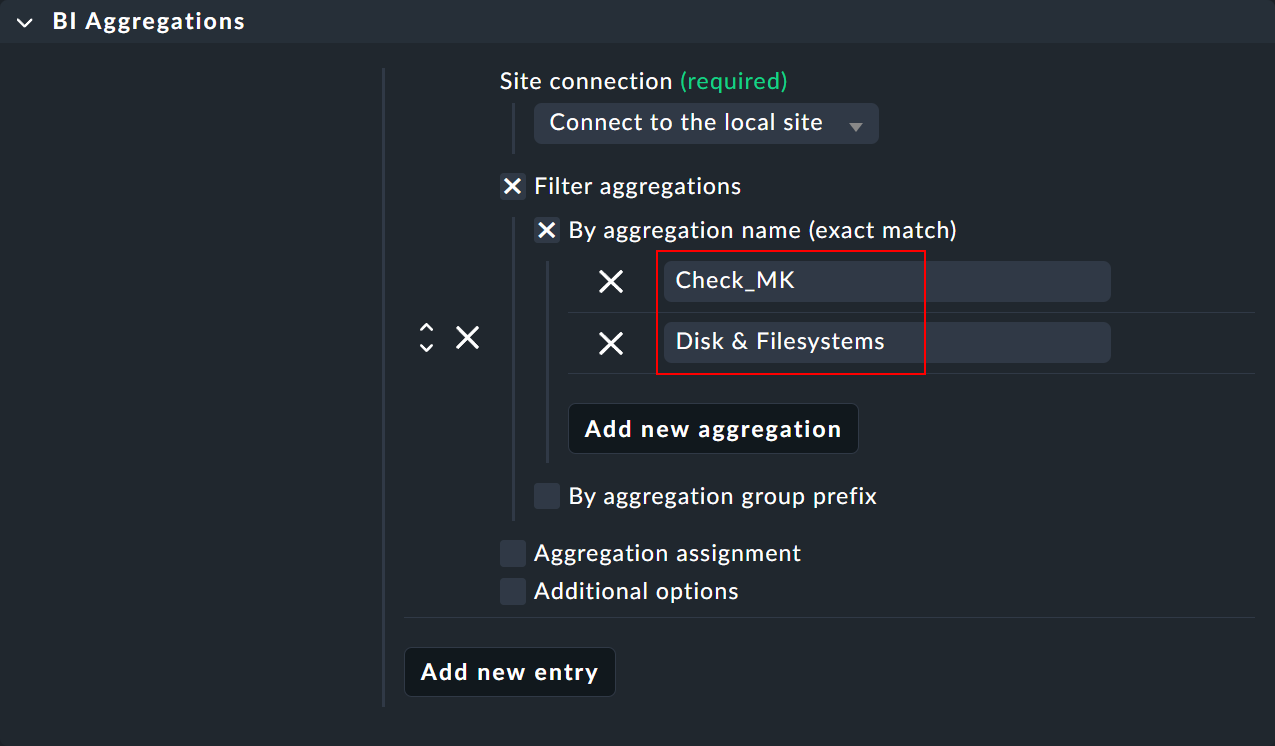Delete the Disk & Filesystems aggregation row
The width and height of the screenshot is (1275, 746).
tap(611, 344)
